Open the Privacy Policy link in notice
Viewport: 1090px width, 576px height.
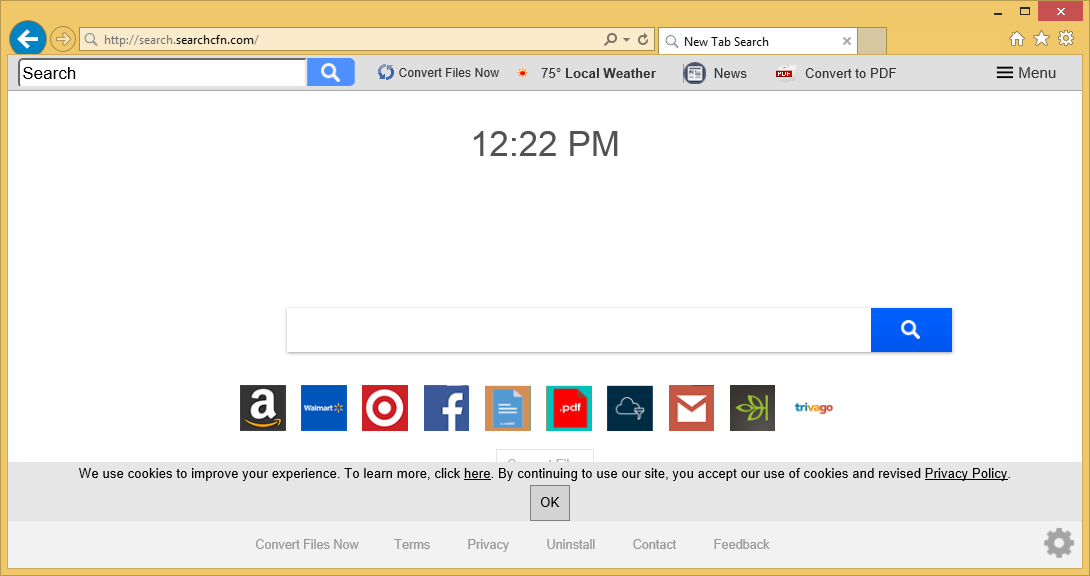click(x=966, y=473)
